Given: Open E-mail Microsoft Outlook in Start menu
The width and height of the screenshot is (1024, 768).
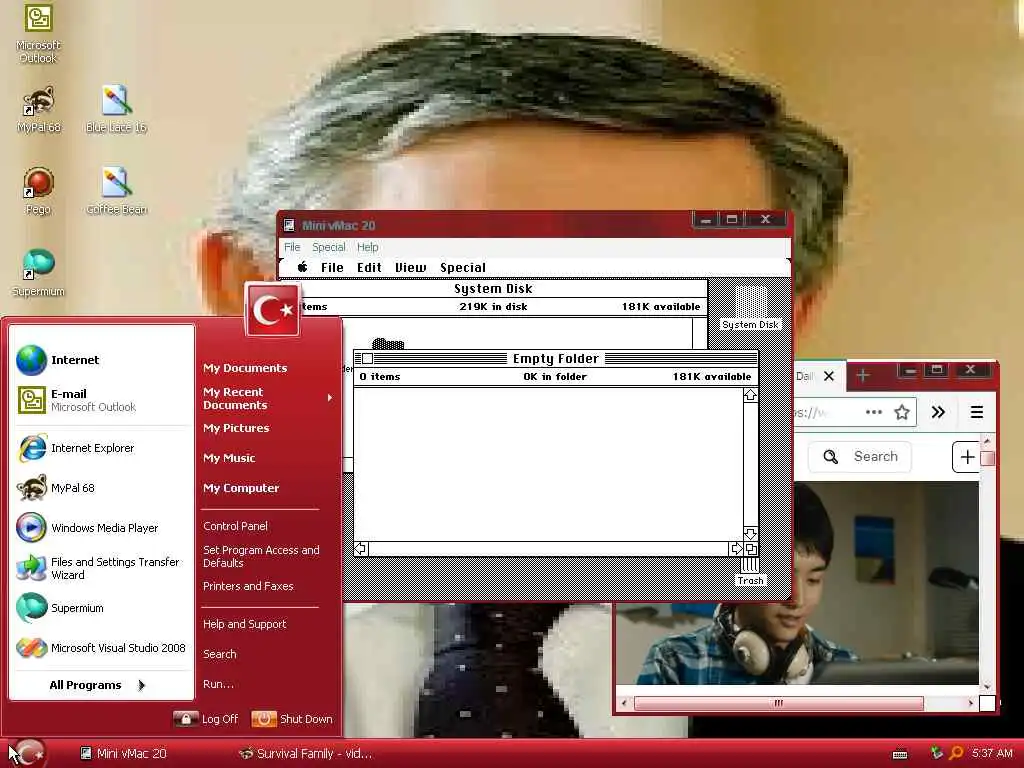Looking at the screenshot, I should coord(103,400).
